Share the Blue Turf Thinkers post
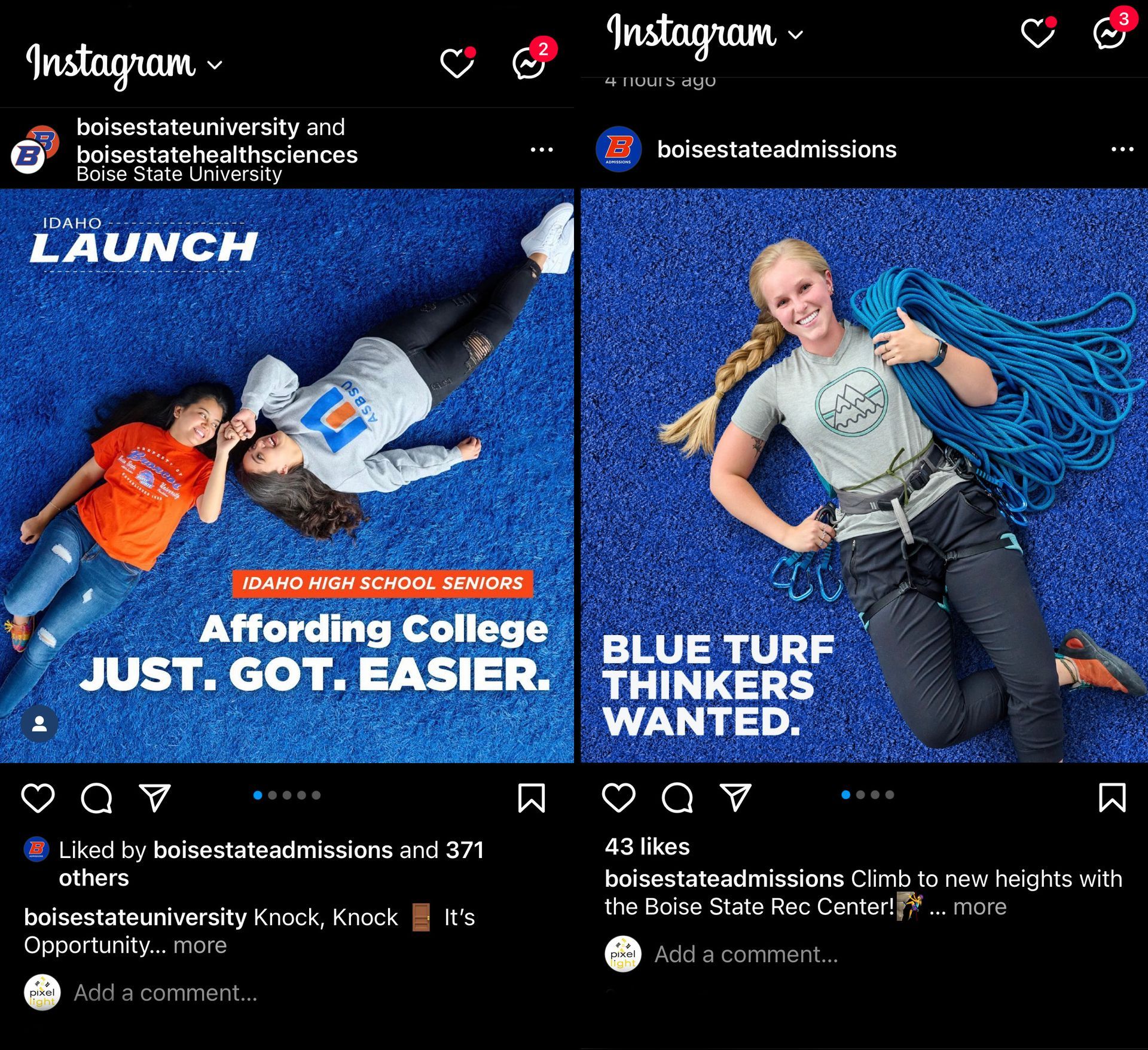 [x=735, y=797]
